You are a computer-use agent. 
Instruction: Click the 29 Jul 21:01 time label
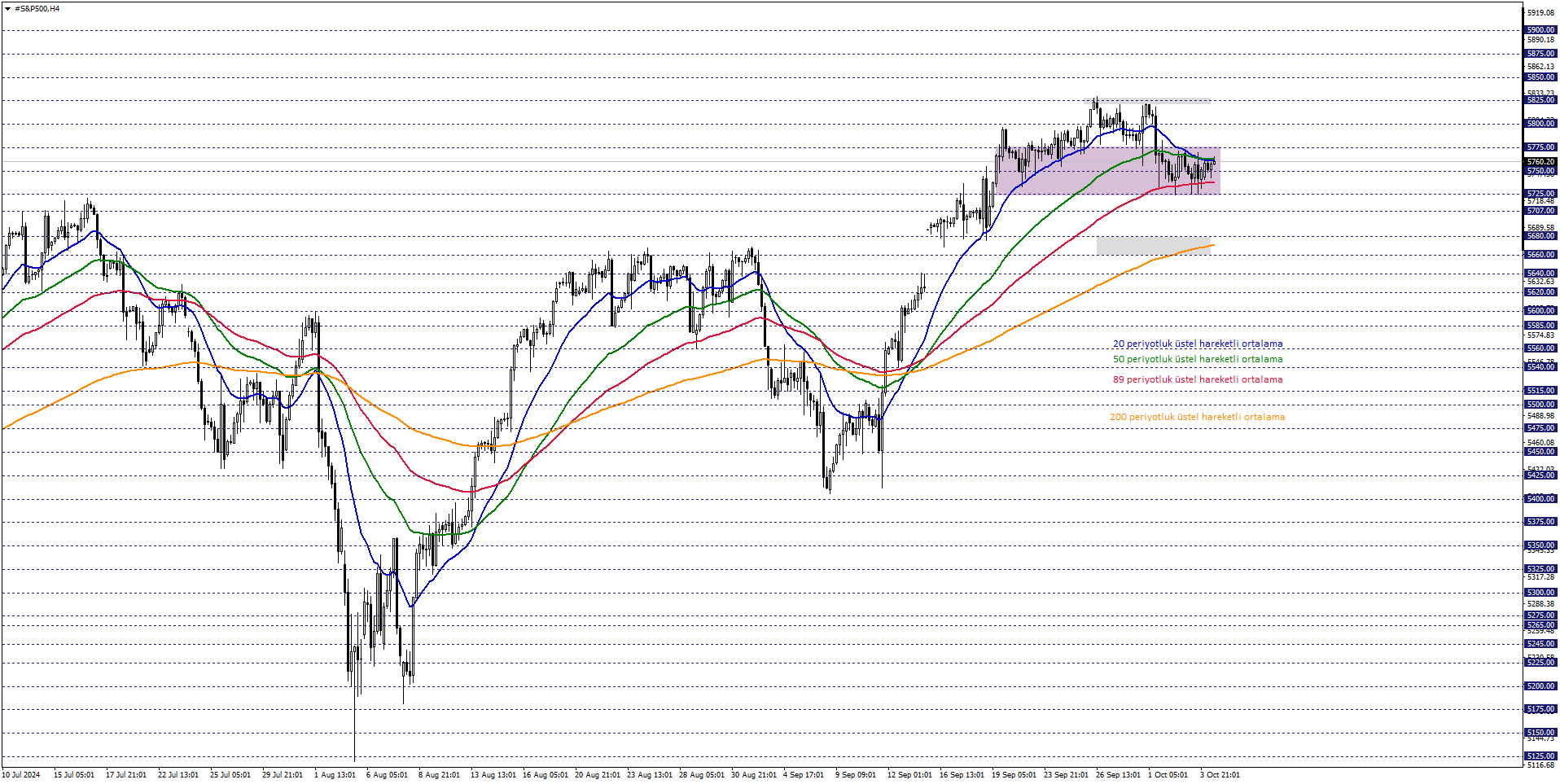283,775
